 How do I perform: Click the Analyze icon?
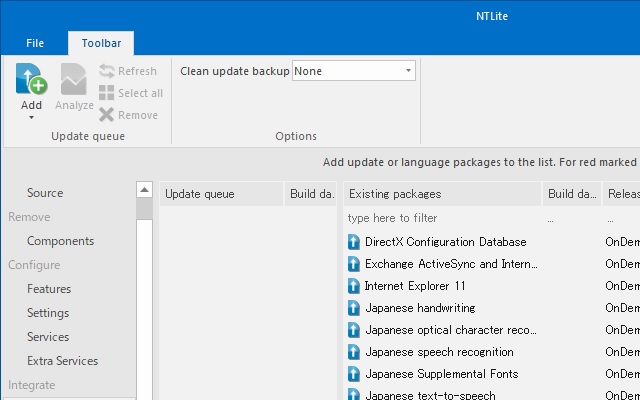coord(74,79)
